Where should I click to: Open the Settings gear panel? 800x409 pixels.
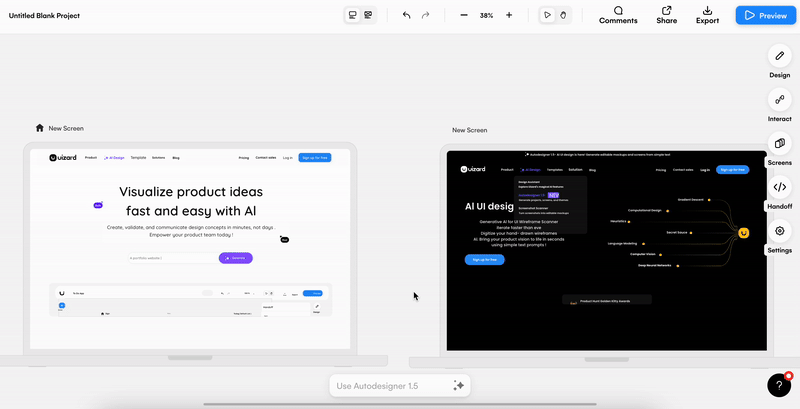tap(780, 237)
